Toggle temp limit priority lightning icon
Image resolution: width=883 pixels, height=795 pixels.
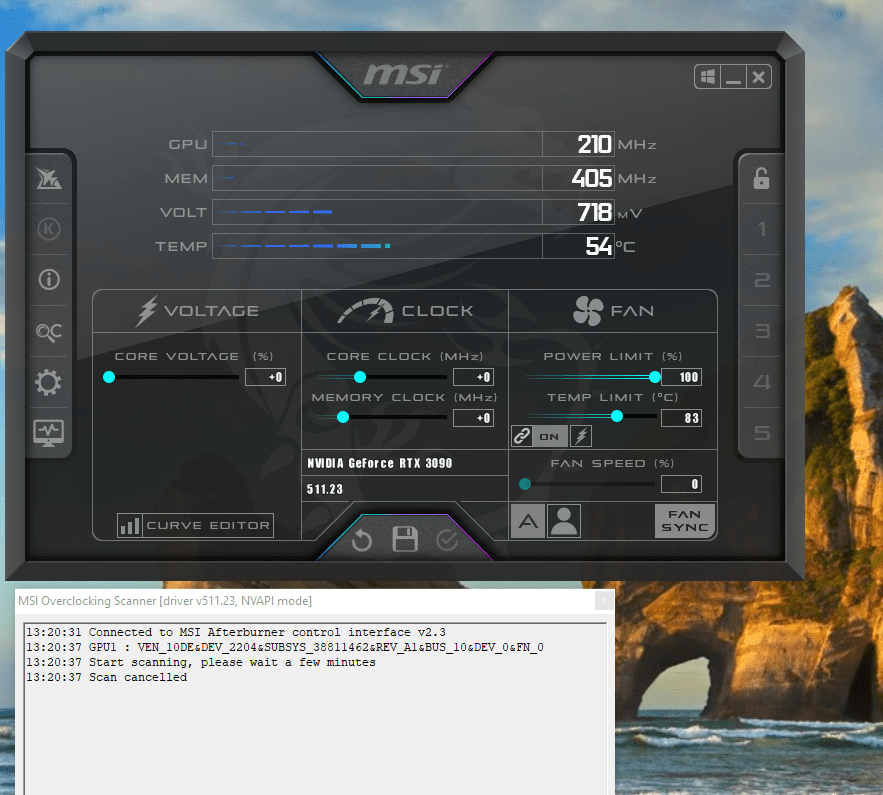click(x=581, y=436)
